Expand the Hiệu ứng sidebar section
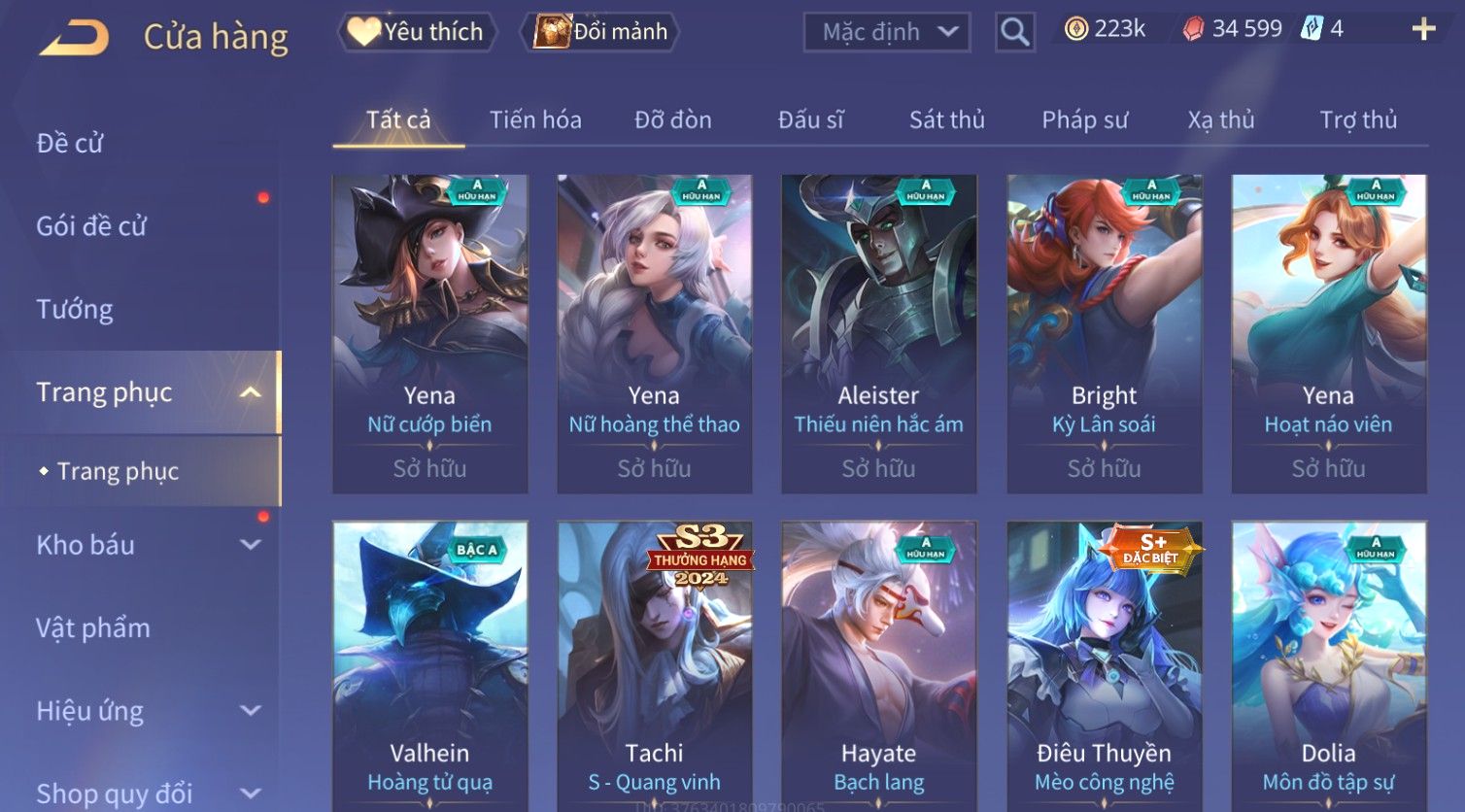 (251, 711)
